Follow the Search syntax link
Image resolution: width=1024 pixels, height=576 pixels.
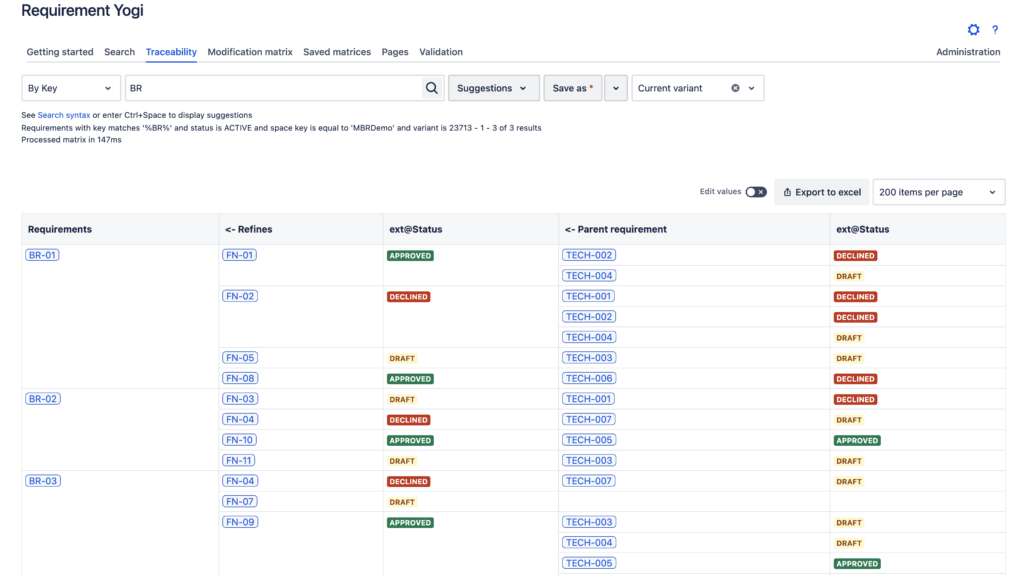coord(64,115)
